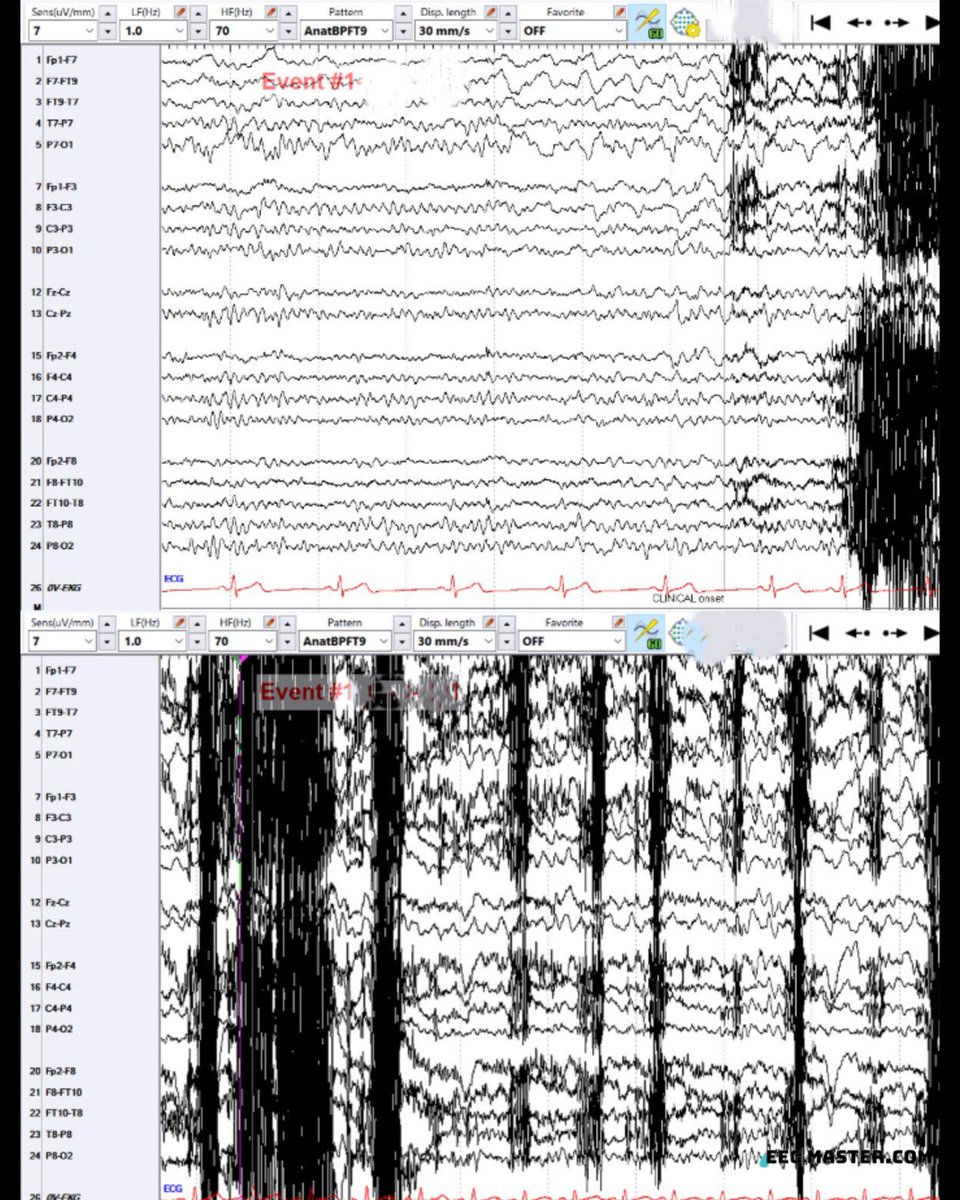Open the LF(Hz) 1.0 dropdown in upper window

click(153, 30)
